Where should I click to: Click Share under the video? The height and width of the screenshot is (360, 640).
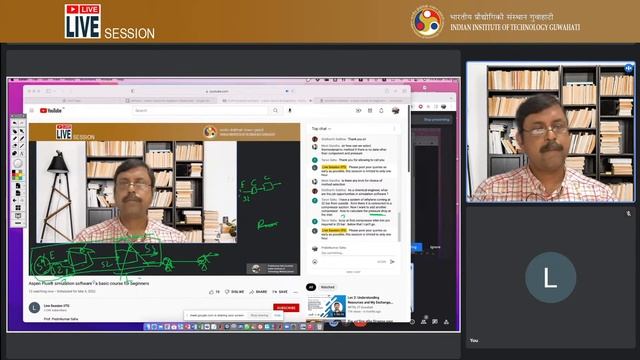[258, 292]
